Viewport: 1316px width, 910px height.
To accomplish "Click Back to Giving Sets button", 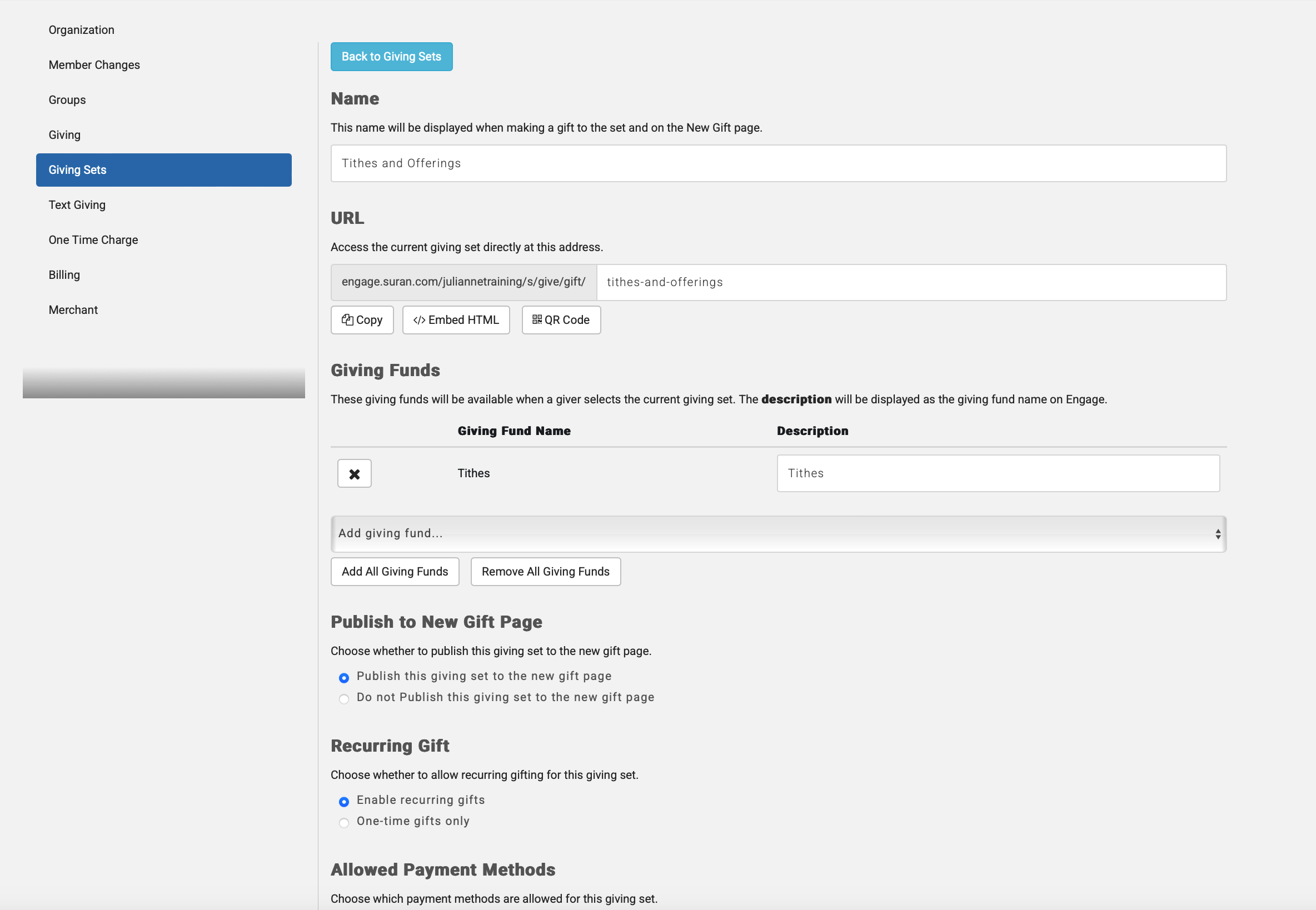I will pos(391,57).
